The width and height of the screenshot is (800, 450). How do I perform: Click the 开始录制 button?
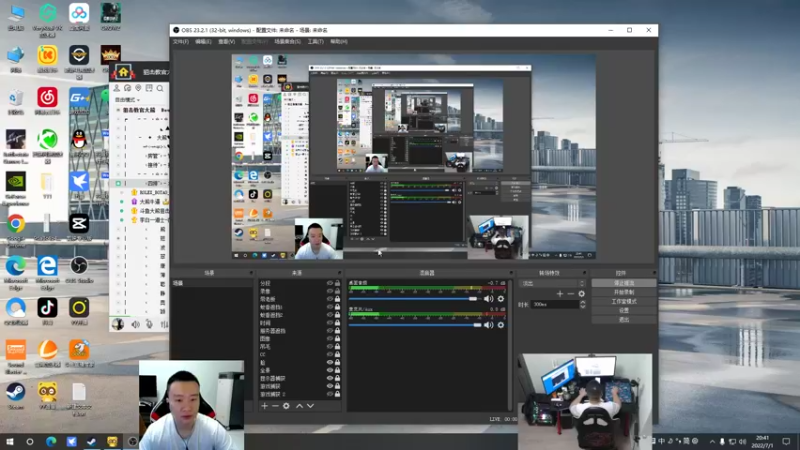(x=624, y=292)
